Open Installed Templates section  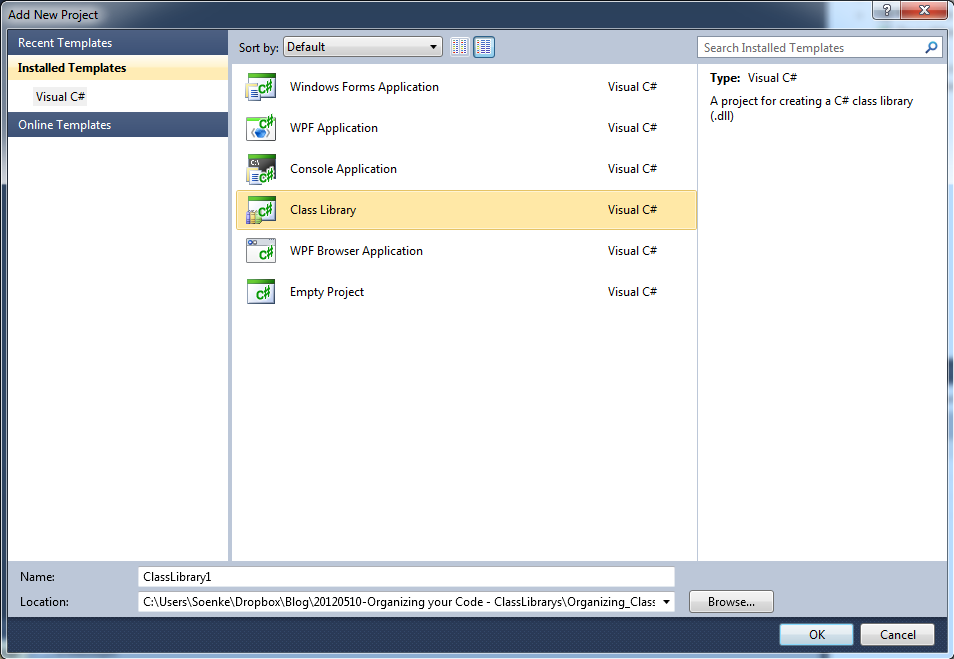click(x=118, y=68)
